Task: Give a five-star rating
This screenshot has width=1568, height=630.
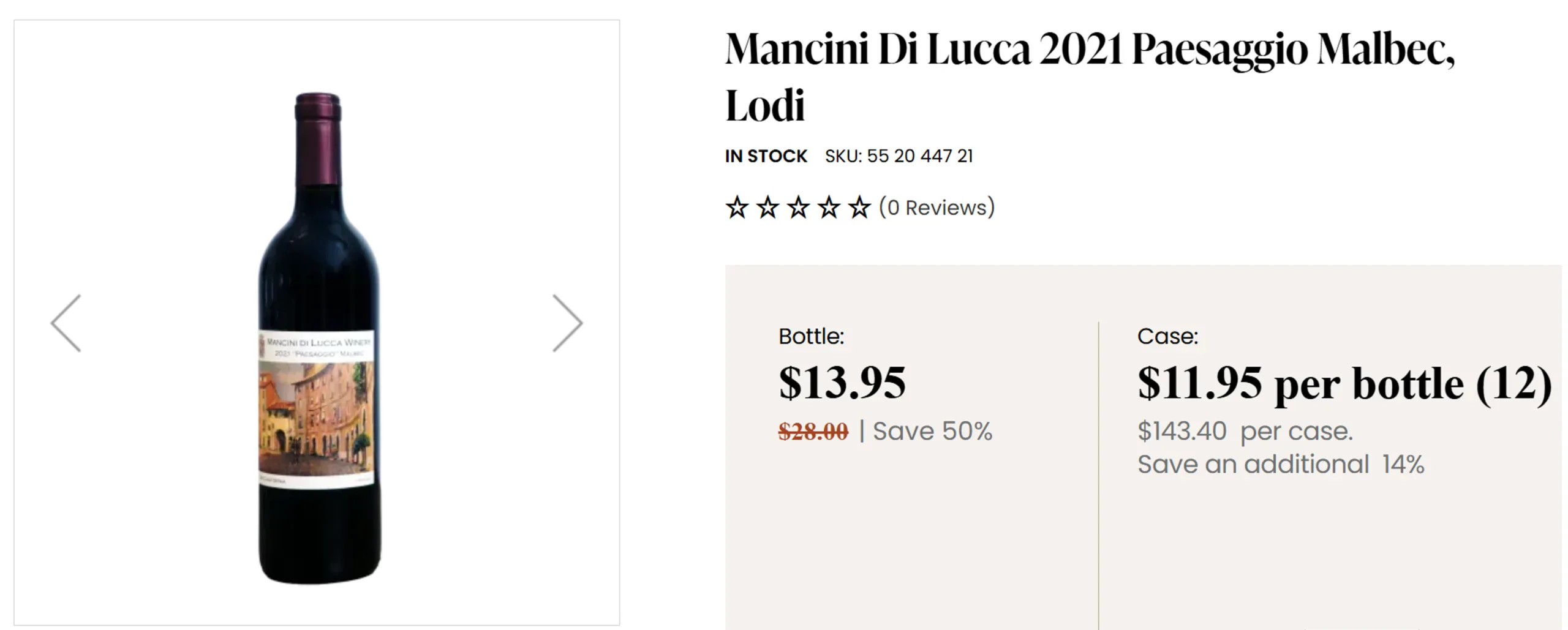Action: coord(859,208)
